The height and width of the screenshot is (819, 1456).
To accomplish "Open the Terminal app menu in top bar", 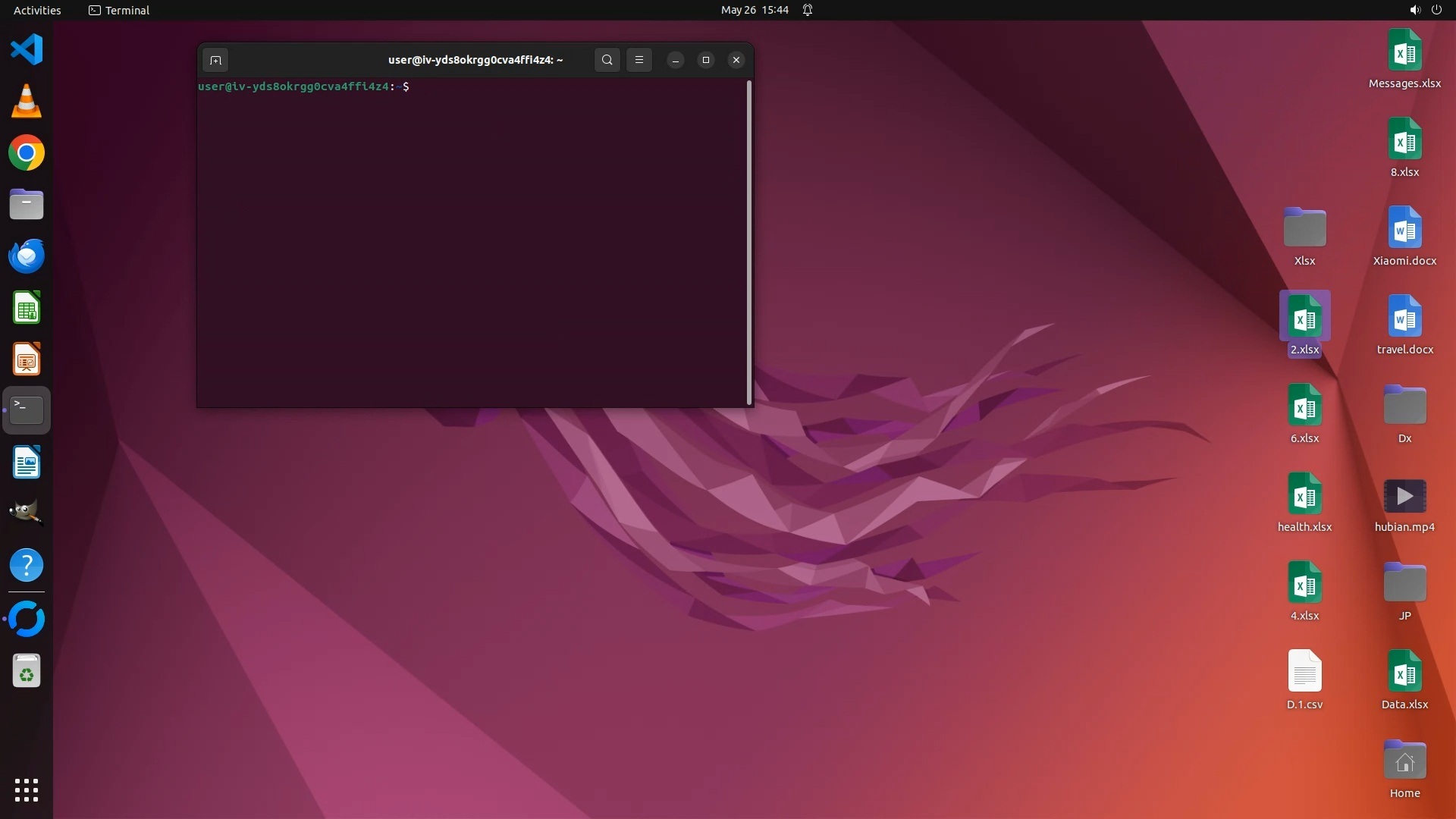I will click(119, 10).
